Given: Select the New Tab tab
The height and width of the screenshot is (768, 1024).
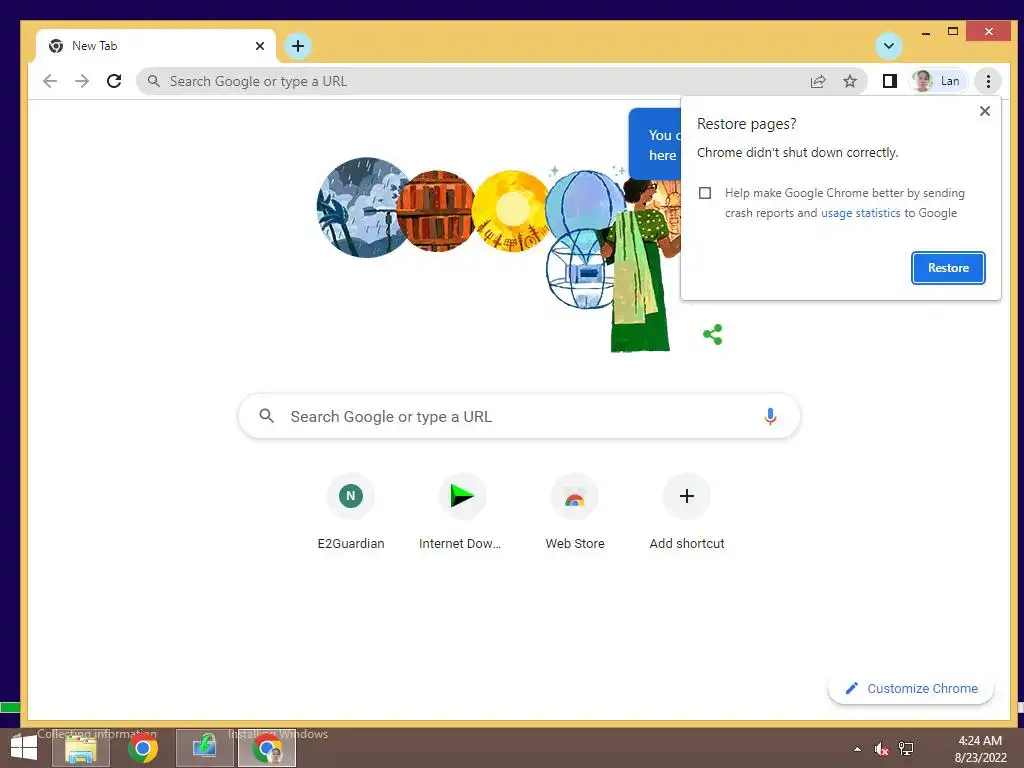Looking at the screenshot, I should [155, 46].
